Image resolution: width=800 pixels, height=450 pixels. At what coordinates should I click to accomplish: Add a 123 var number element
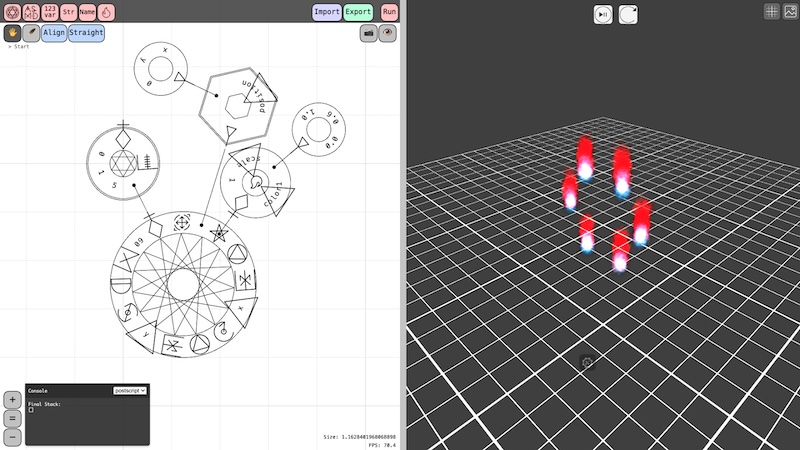tap(50, 12)
